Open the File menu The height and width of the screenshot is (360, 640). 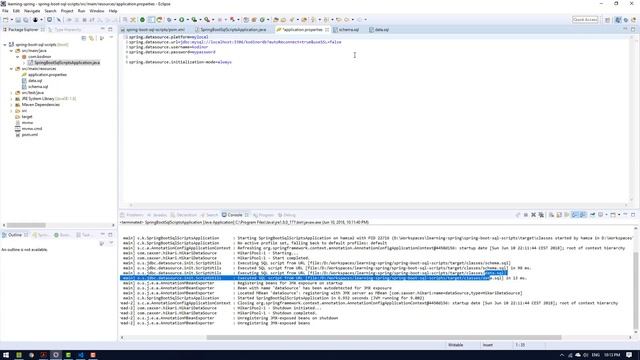pyautogui.click(x=5, y=11)
